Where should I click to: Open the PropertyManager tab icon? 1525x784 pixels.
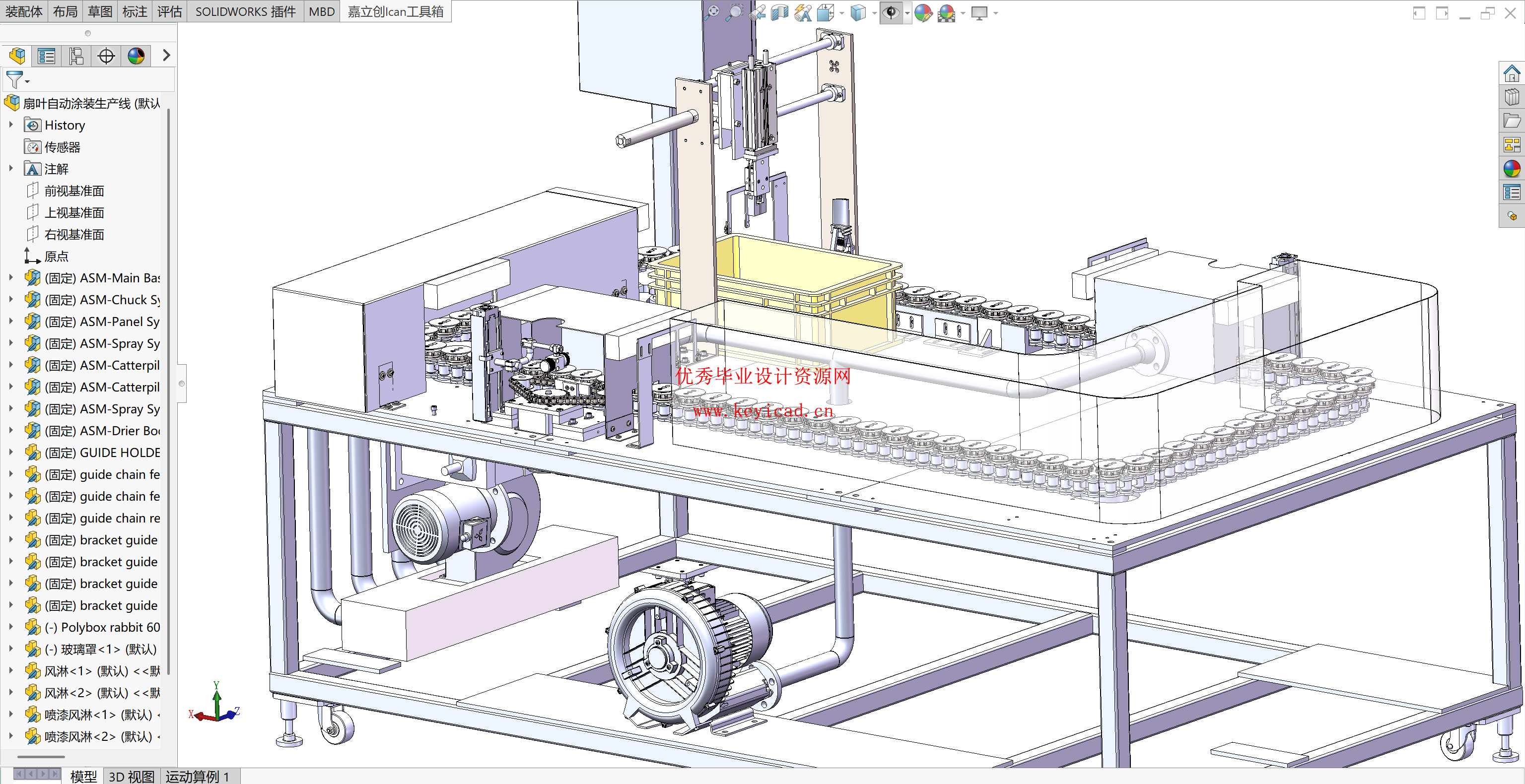pos(46,56)
